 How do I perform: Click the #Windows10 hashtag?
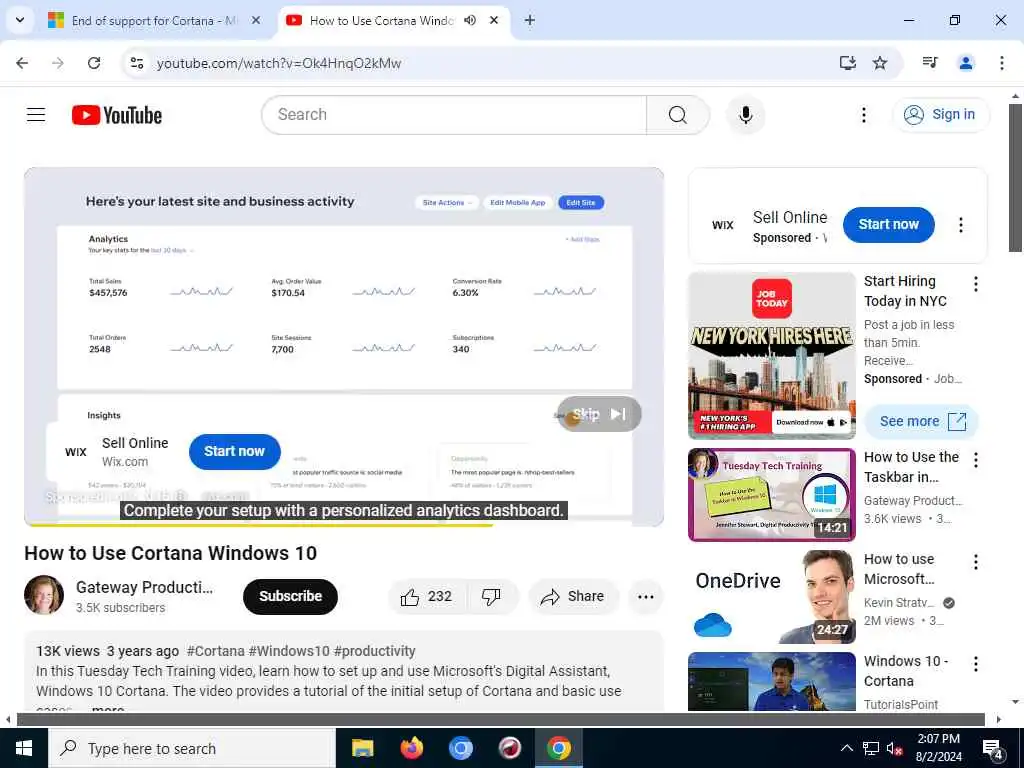point(289,651)
